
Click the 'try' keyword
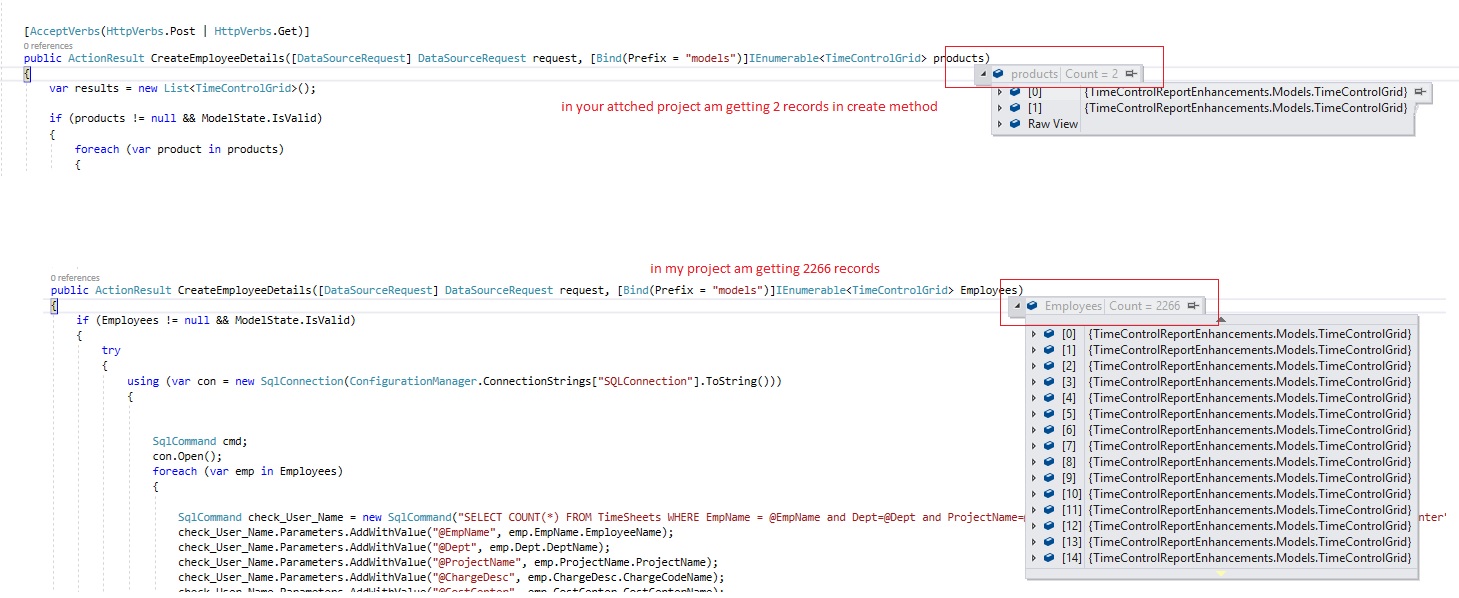(x=111, y=350)
